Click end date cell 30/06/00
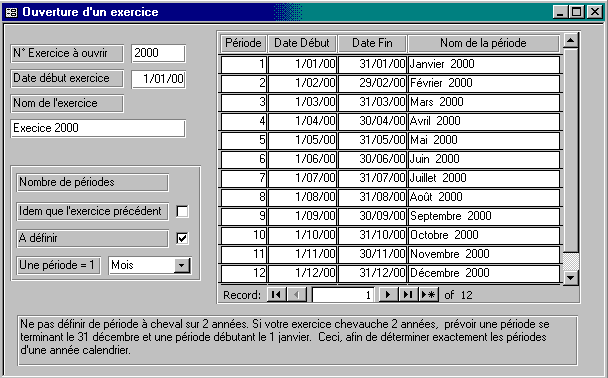608x378 pixels. click(x=372, y=159)
